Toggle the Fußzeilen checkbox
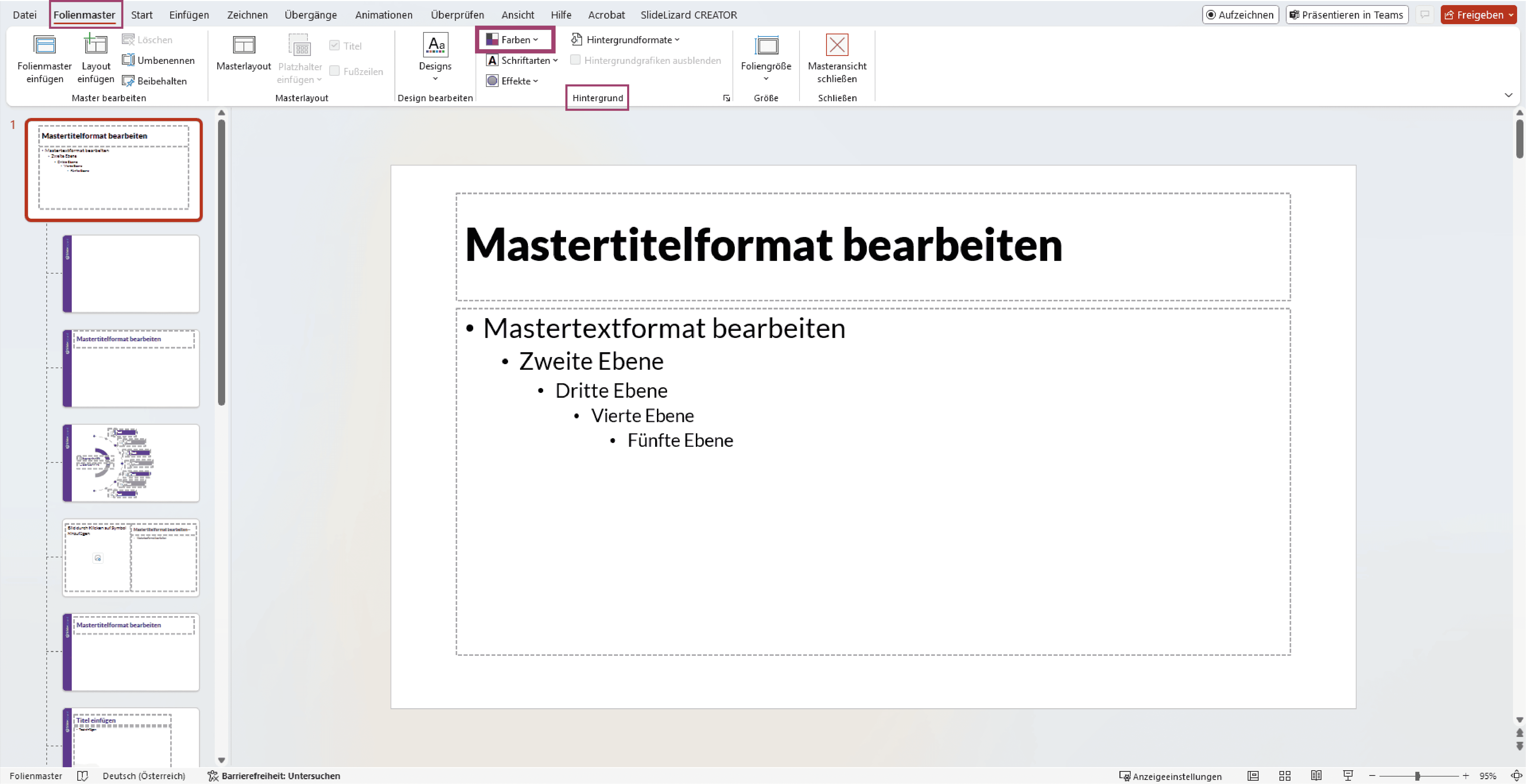The height and width of the screenshot is (784, 1526). pos(335,71)
